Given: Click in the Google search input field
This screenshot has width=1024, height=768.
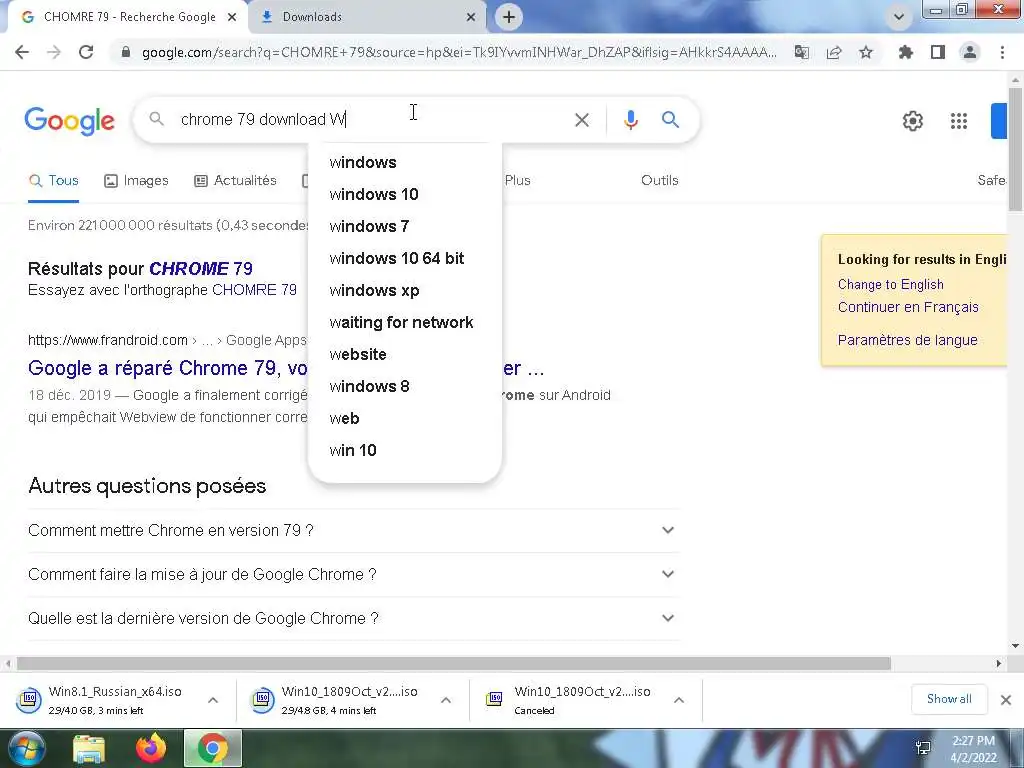Looking at the screenshot, I should (372, 120).
